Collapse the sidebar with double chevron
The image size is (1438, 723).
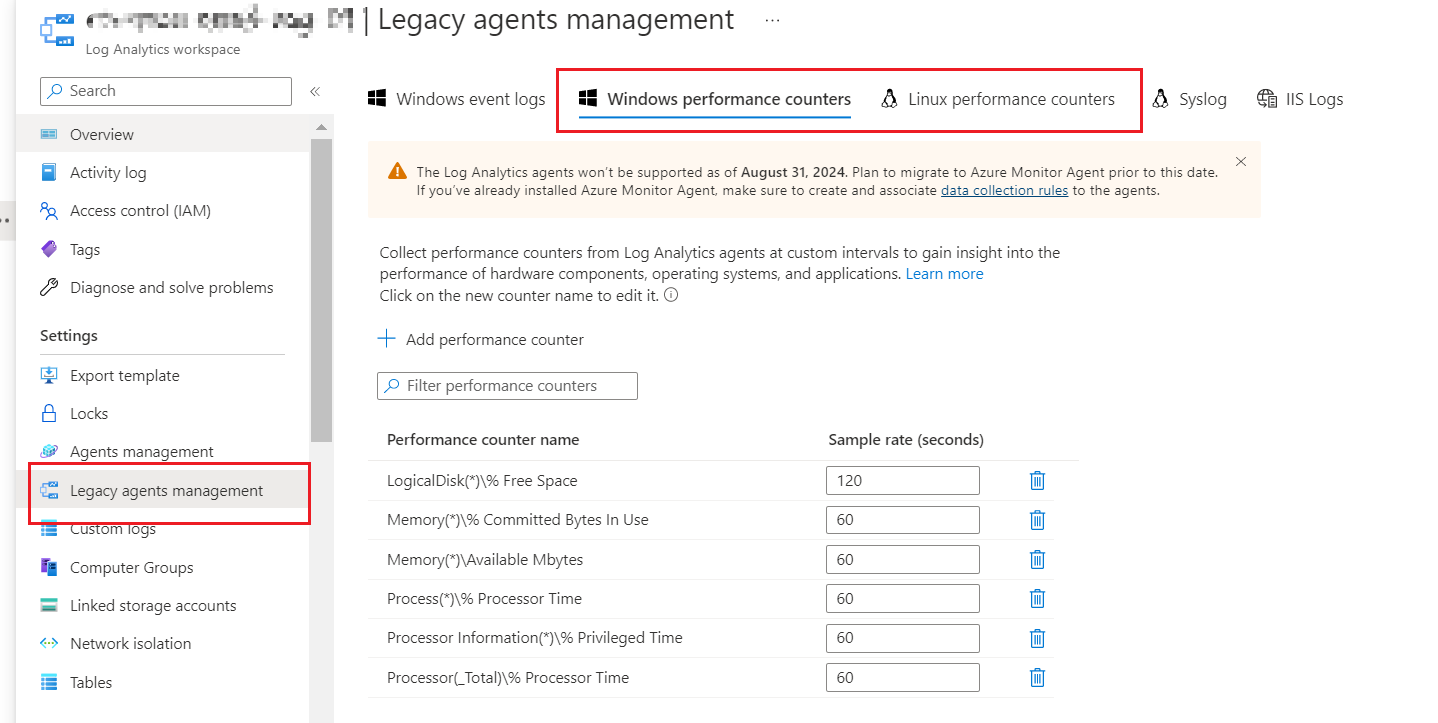pyautogui.click(x=314, y=91)
